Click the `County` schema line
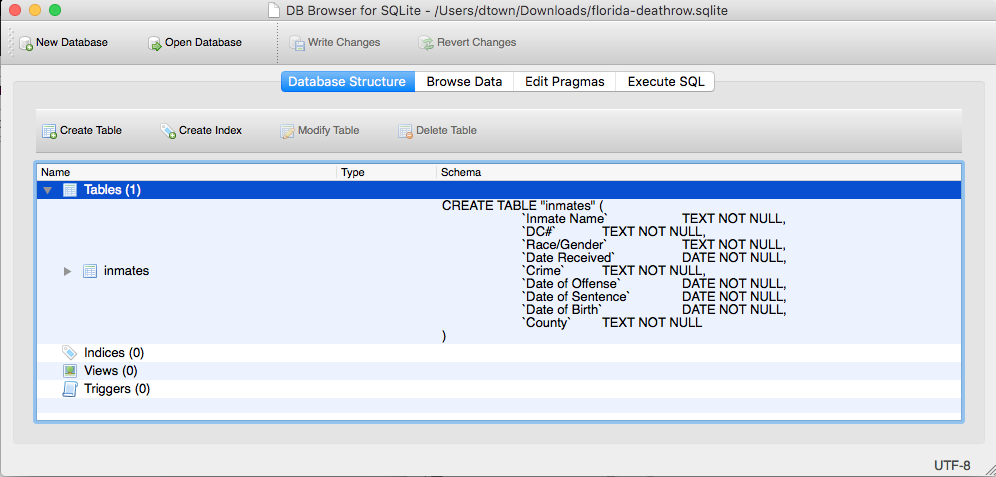996x477 pixels. (612, 323)
